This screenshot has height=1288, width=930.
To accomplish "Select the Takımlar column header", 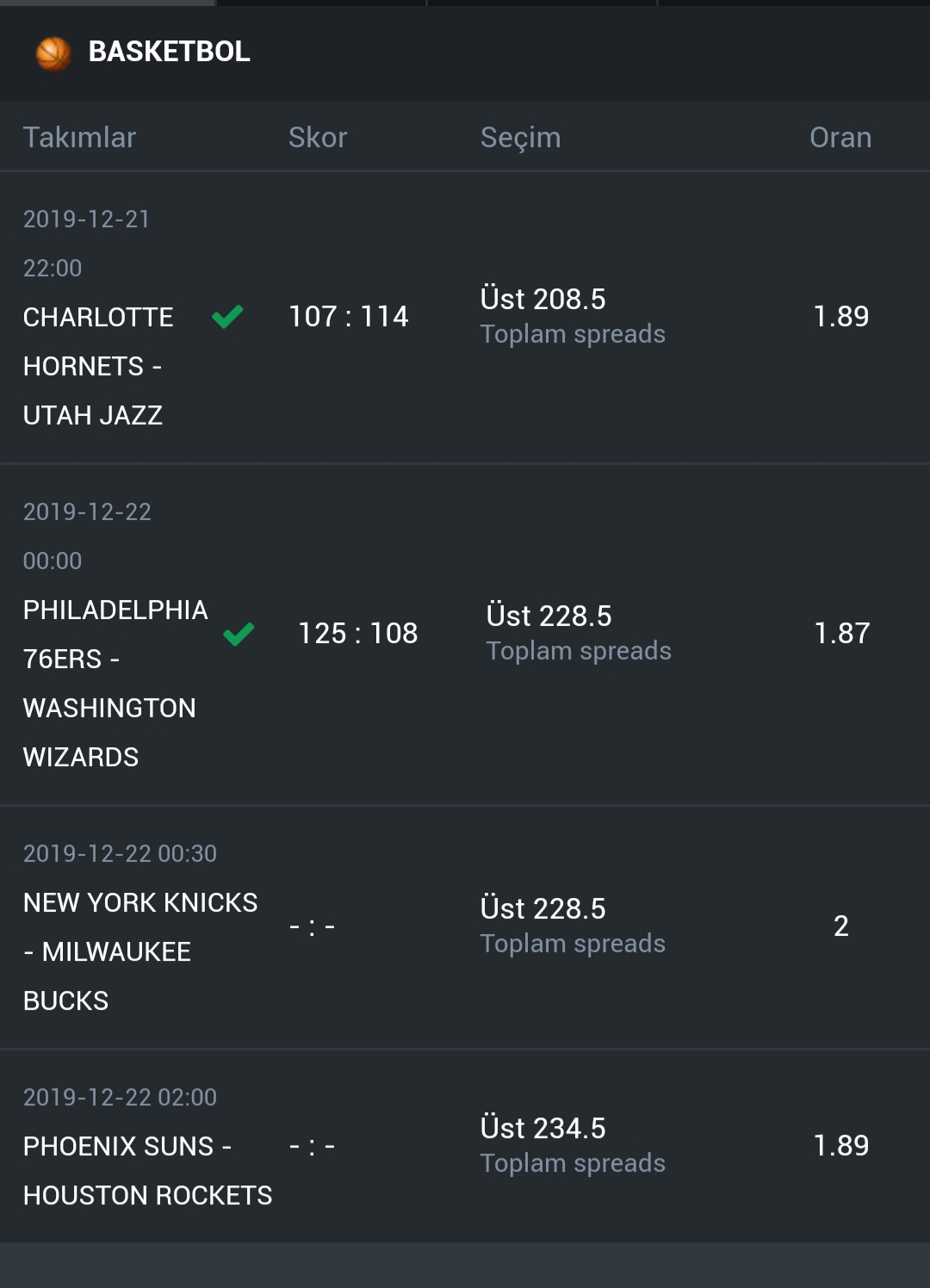I will click(x=79, y=138).
